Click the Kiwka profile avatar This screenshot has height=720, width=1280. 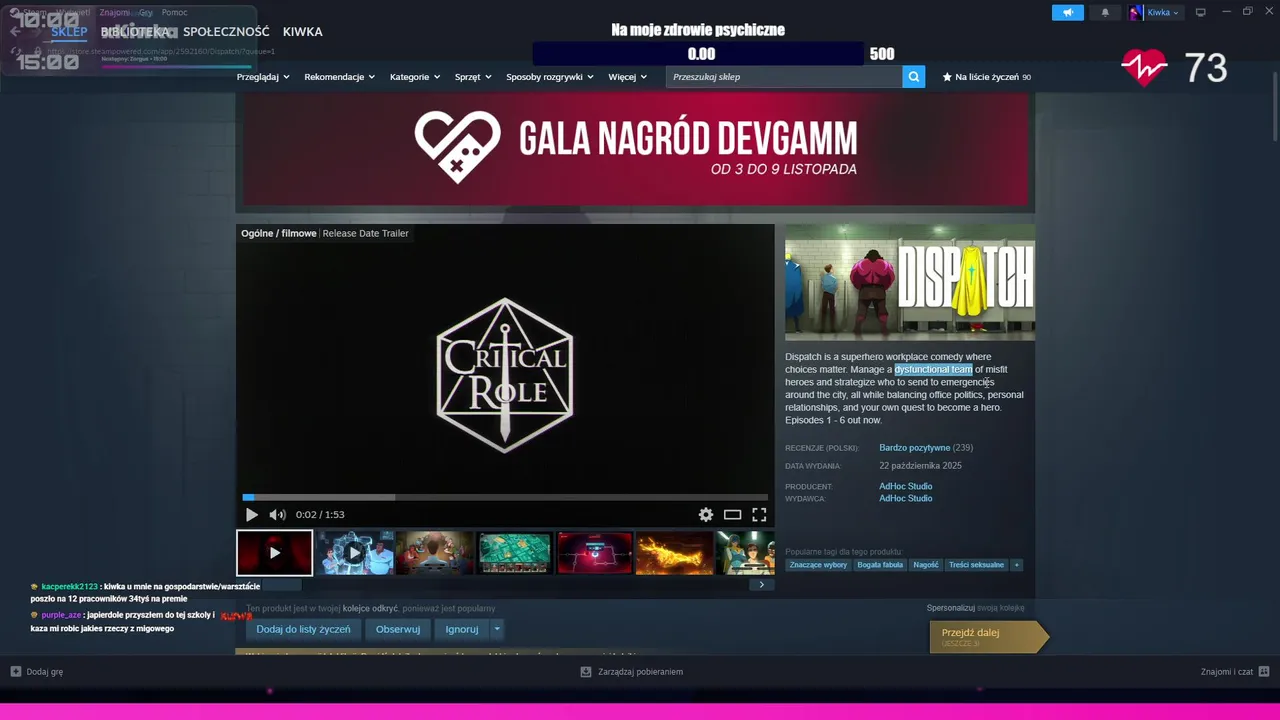pyautogui.click(x=1136, y=12)
